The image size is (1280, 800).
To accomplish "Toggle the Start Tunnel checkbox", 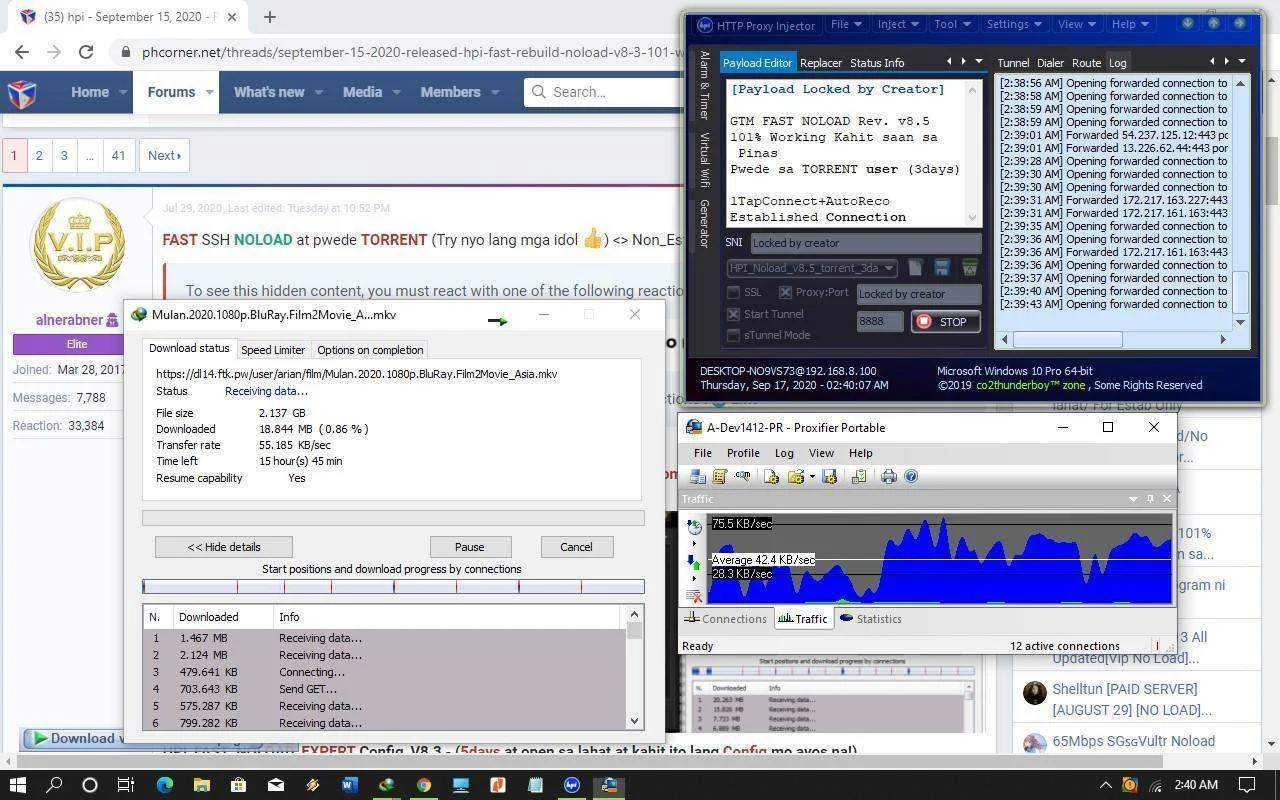I will pyautogui.click(x=734, y=314).
